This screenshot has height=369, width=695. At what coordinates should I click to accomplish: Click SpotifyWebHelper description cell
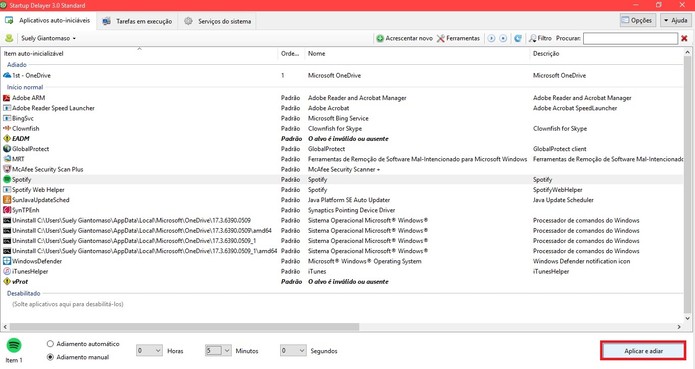click(558, 190)
